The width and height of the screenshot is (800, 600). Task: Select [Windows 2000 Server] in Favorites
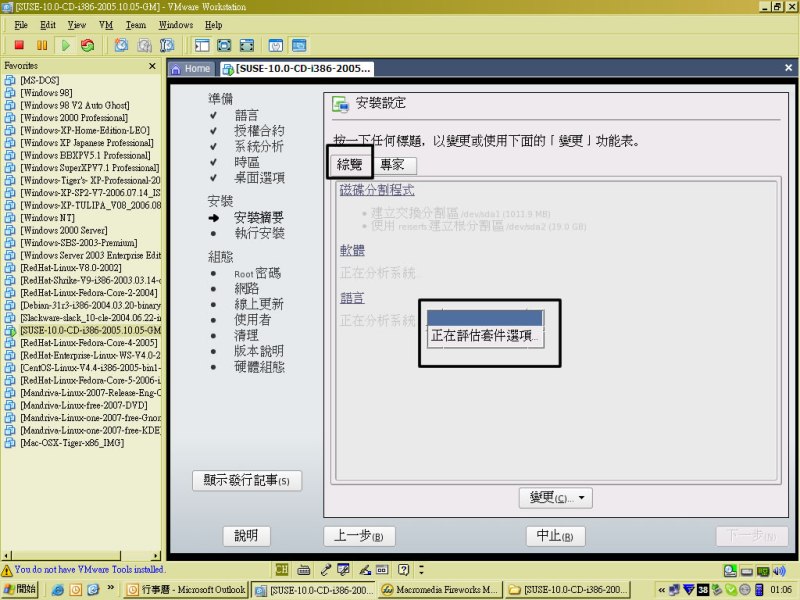(64, 230)
